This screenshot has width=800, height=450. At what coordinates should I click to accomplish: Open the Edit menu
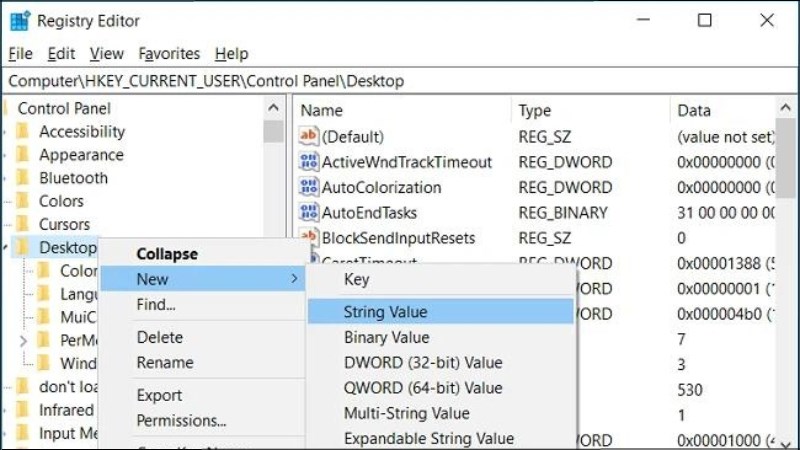pyautogui.click(x=61, y=54)
